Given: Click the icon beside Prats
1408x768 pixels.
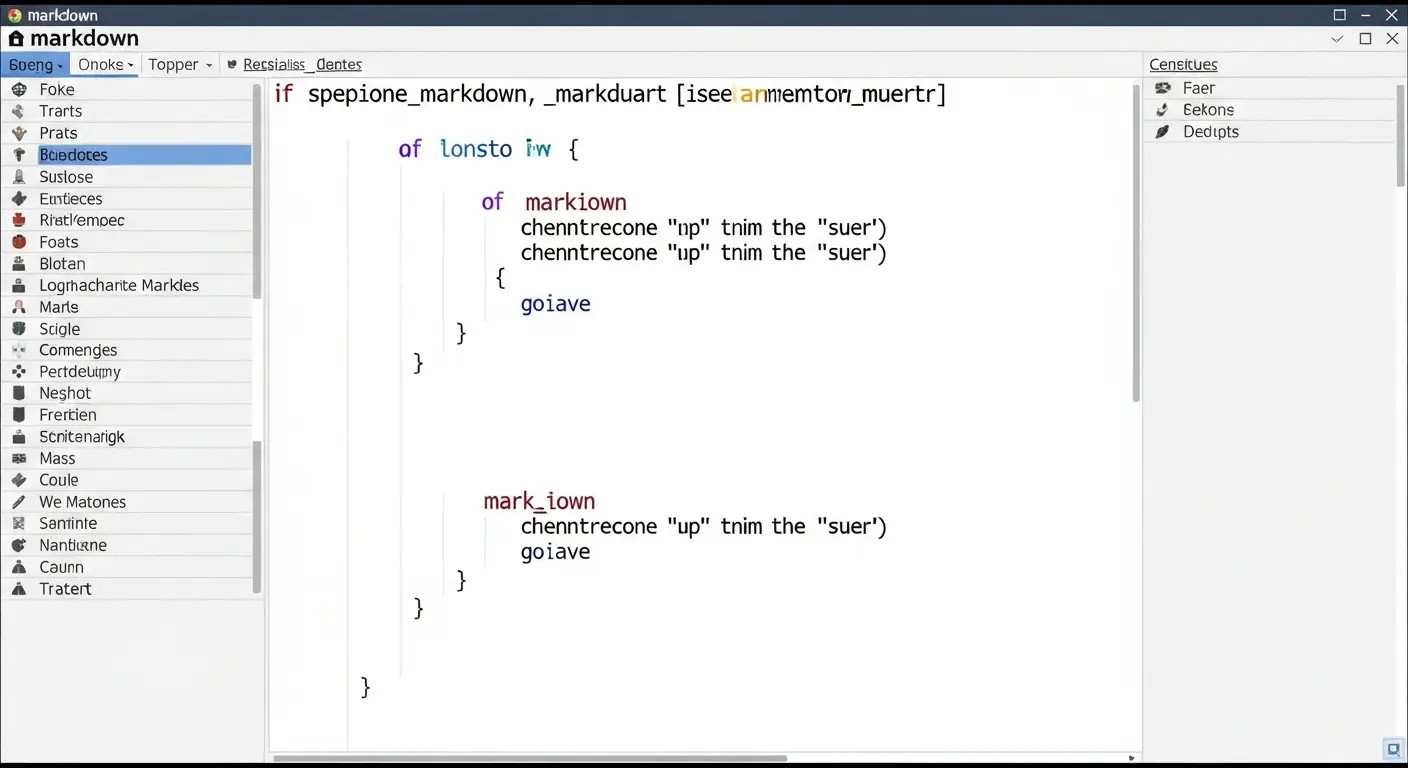Looking at the screenshot, I should click(x=19, y=133).
